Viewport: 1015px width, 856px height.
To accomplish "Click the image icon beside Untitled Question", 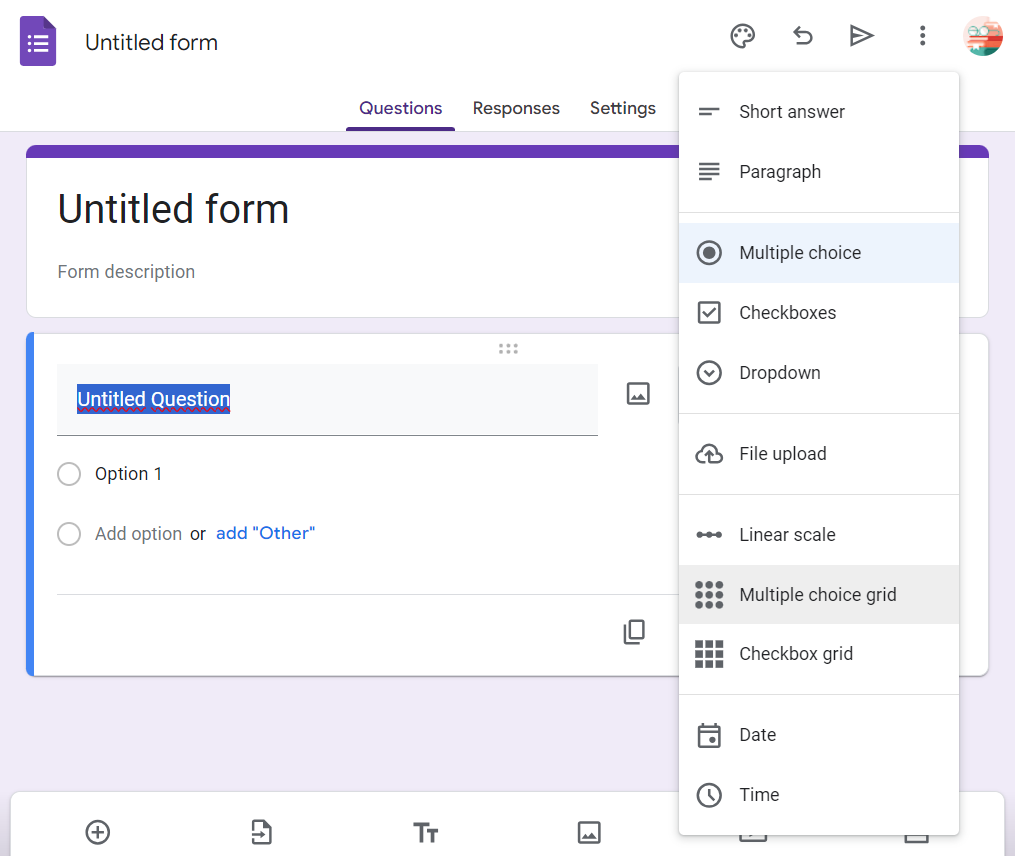I will tap(638, 394).
